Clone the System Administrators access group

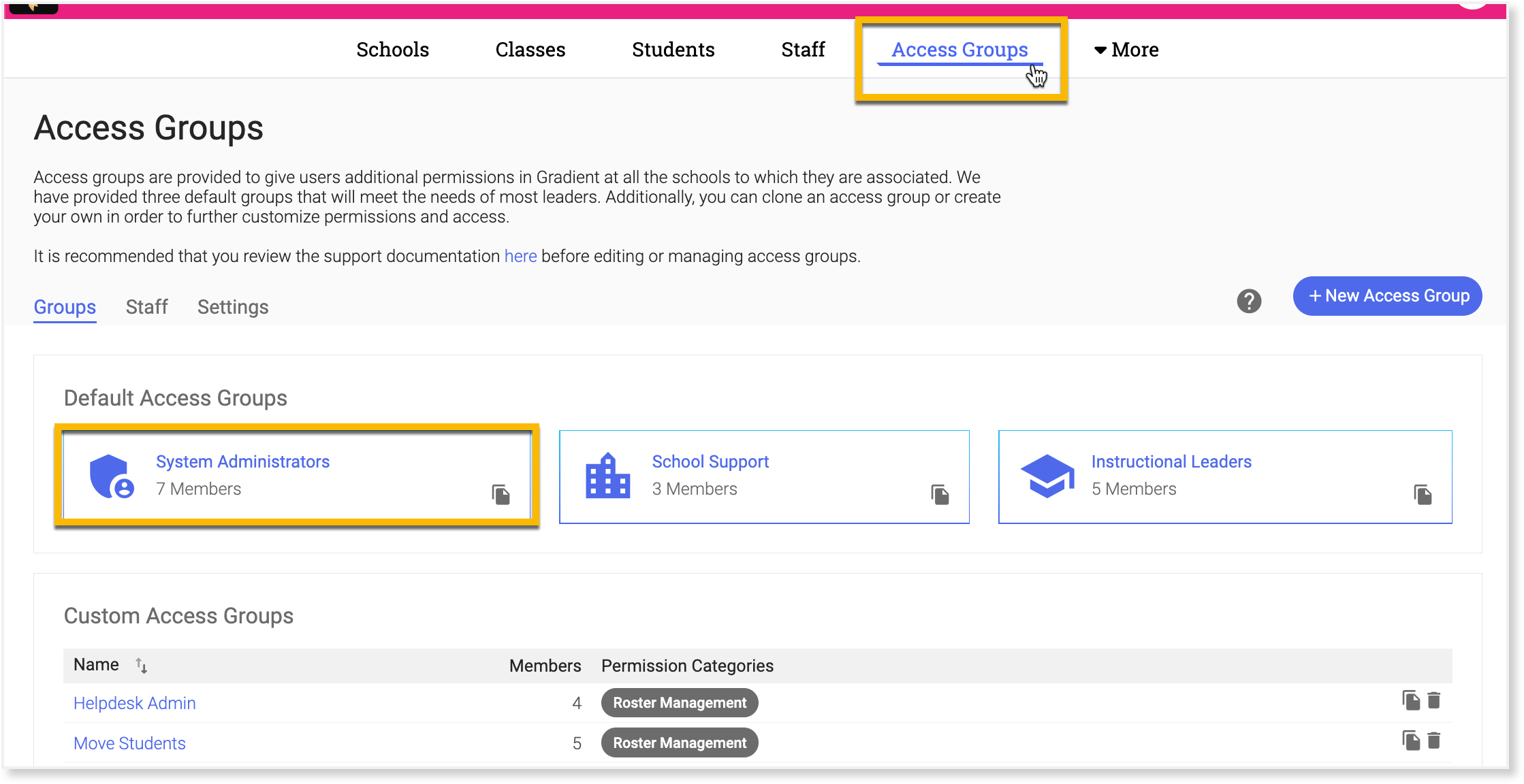[x=501, y=495]
